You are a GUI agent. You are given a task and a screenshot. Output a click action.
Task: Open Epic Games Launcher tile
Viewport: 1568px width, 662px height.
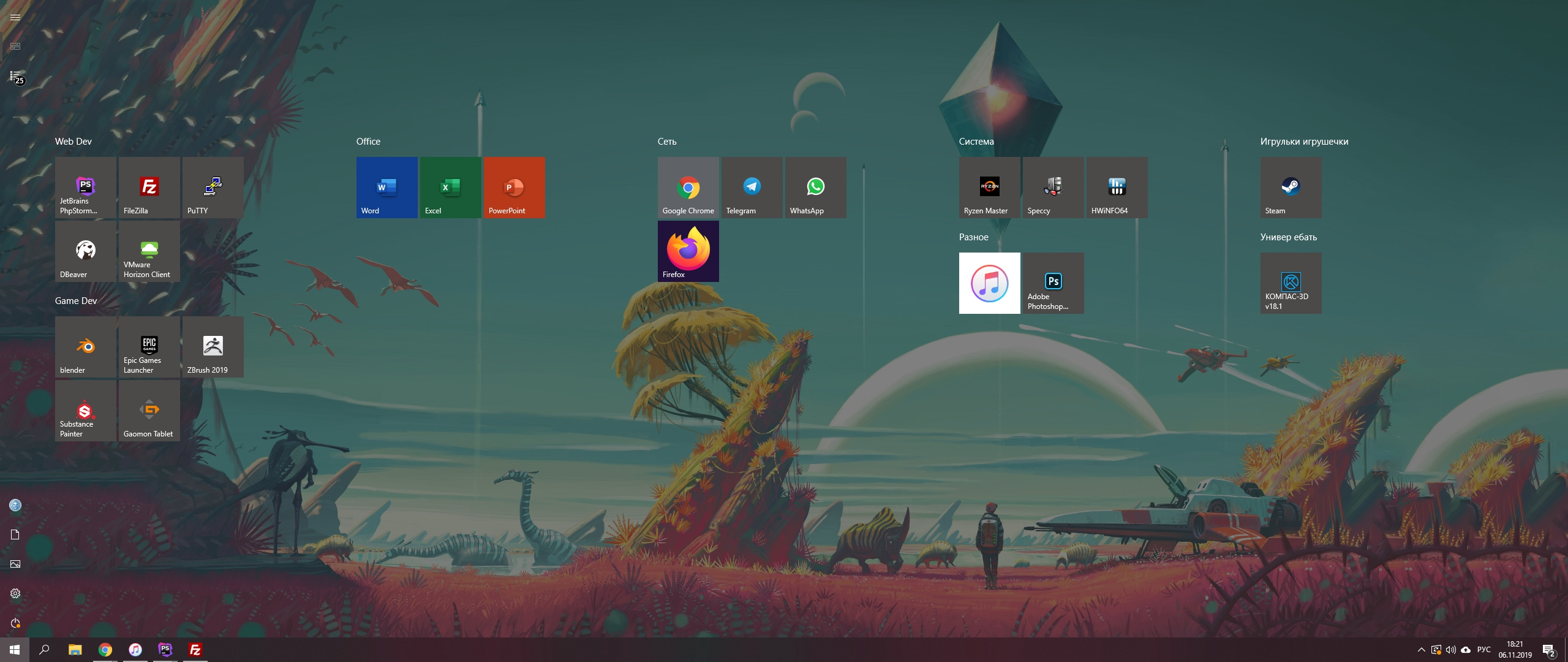pos(149,347)
